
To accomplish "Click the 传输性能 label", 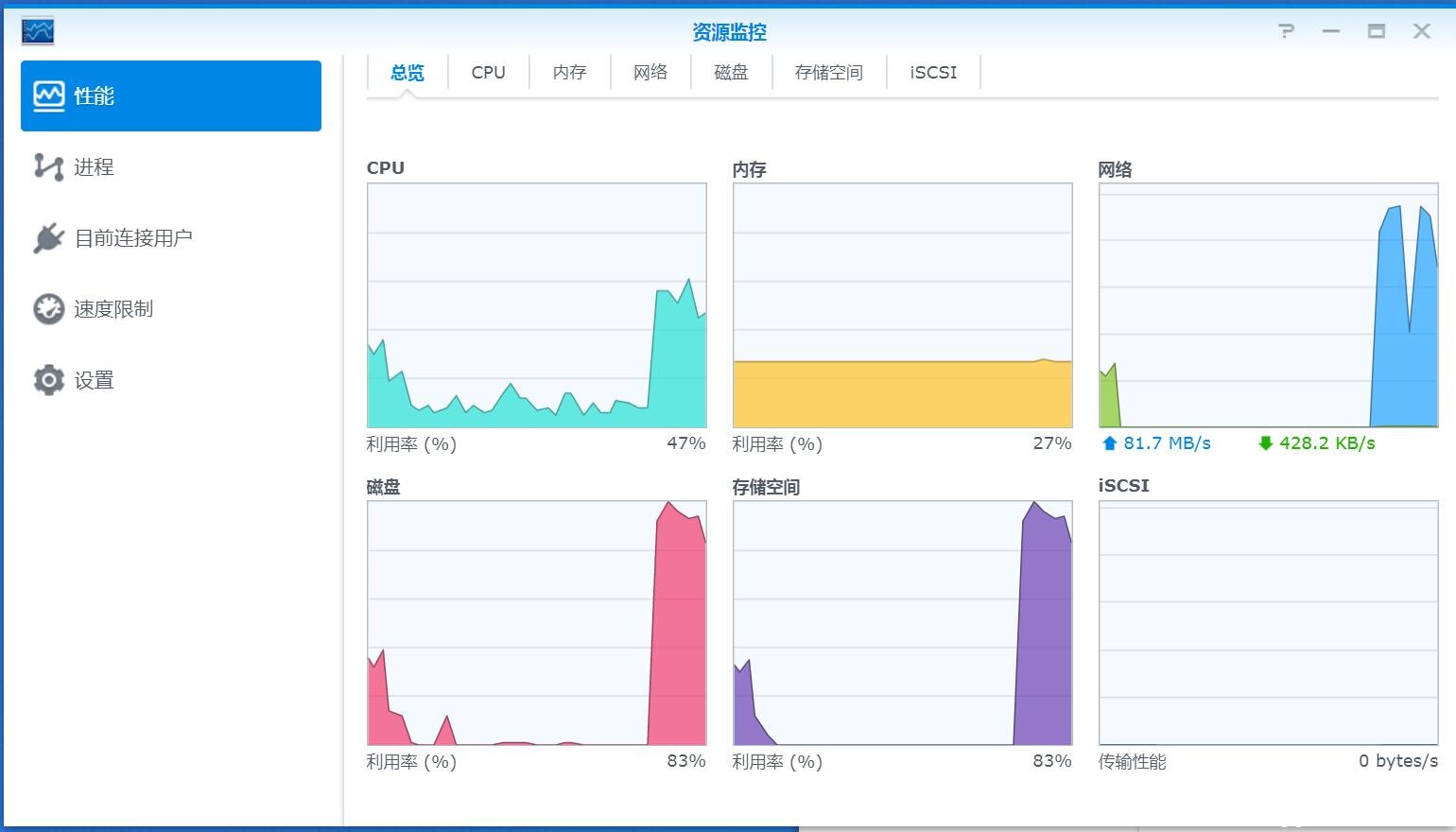I will 1133,761.
